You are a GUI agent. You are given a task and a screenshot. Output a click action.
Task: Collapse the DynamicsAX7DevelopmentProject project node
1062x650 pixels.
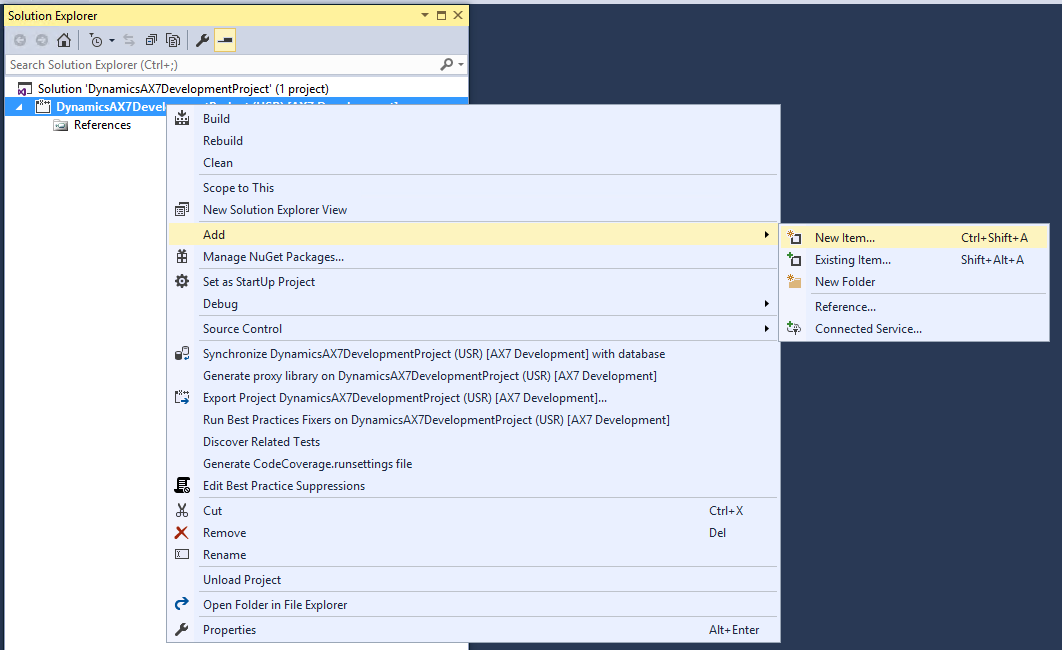click(19, 107)
